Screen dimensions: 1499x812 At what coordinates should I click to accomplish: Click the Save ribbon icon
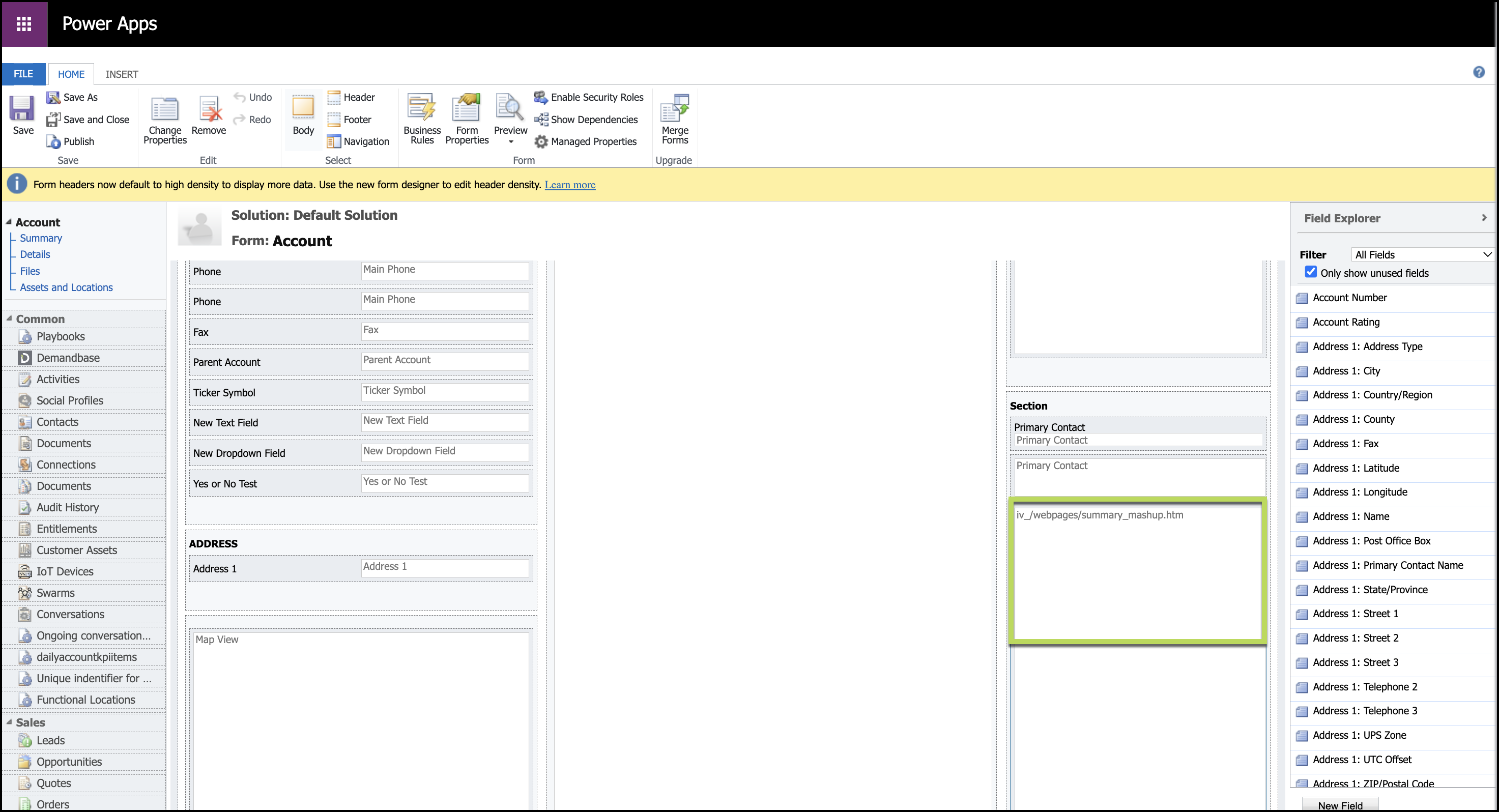point(22,109)
